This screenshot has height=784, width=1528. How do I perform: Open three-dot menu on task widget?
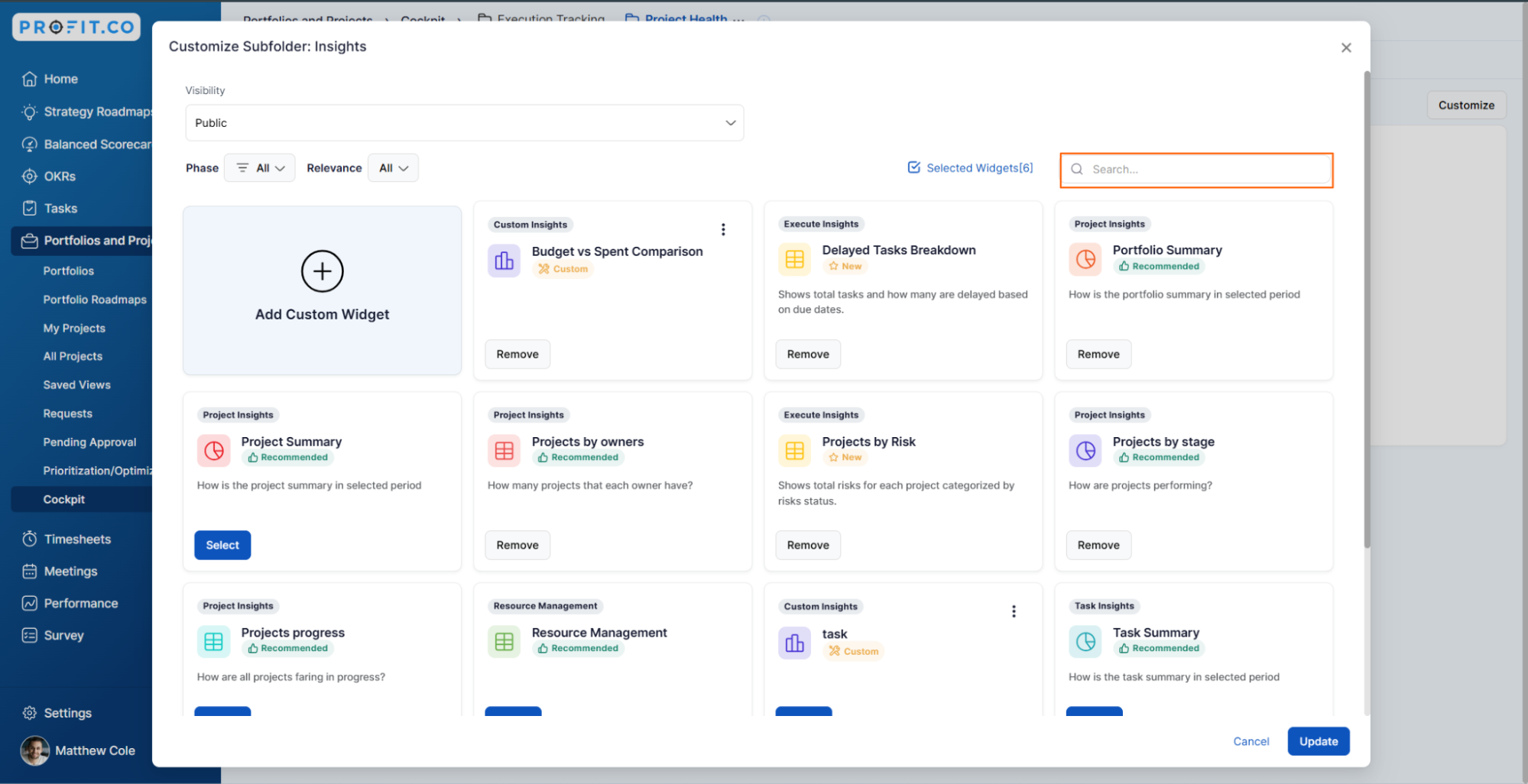click(1014, 611)
